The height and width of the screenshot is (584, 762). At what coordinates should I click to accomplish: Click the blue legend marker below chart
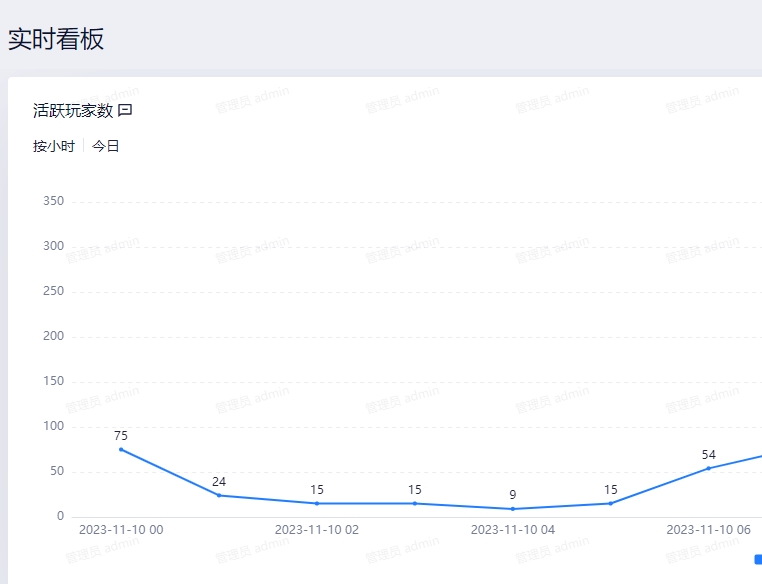click(758, 559)
